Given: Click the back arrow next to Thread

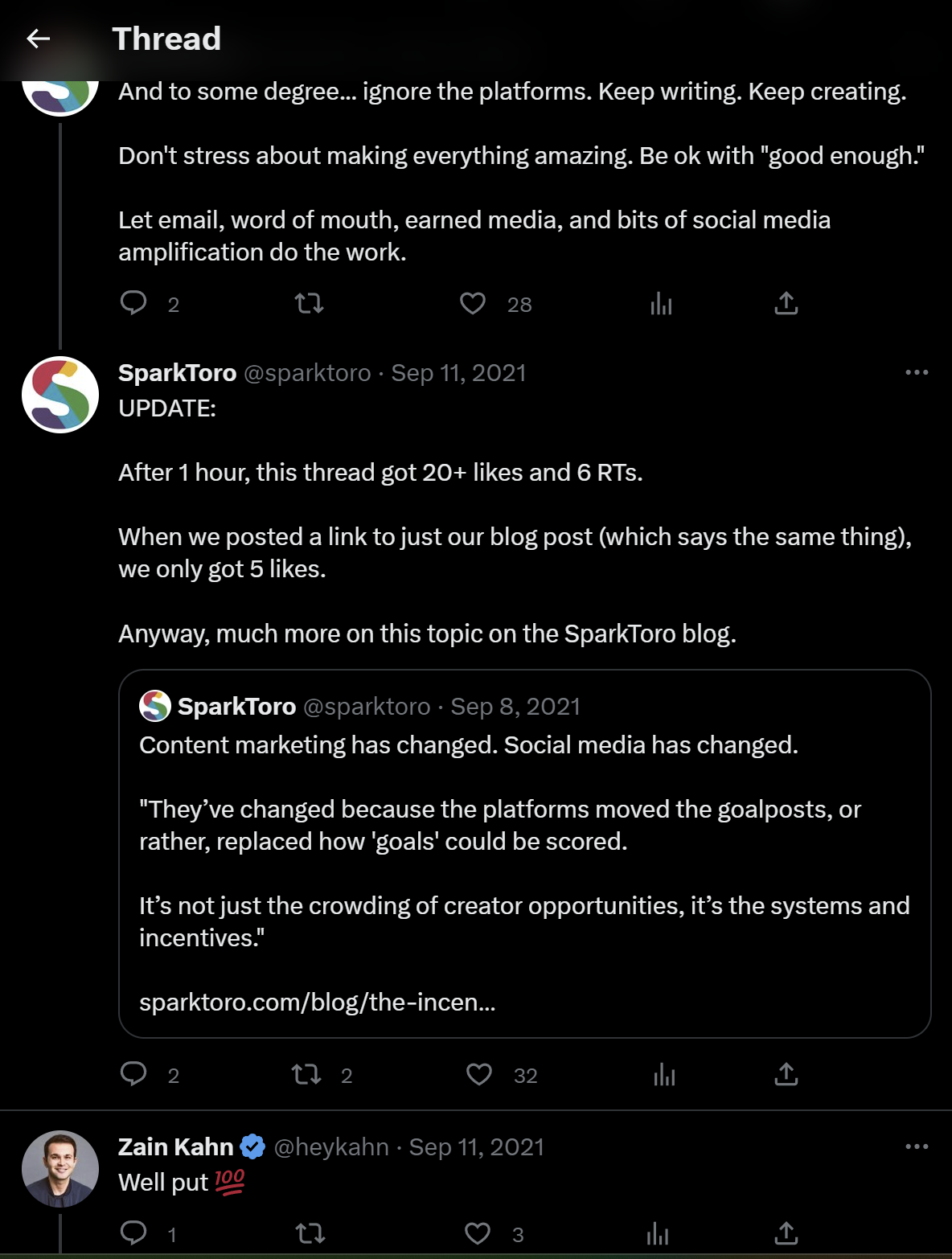Looking at the screenshot, I should click(39, 38).
